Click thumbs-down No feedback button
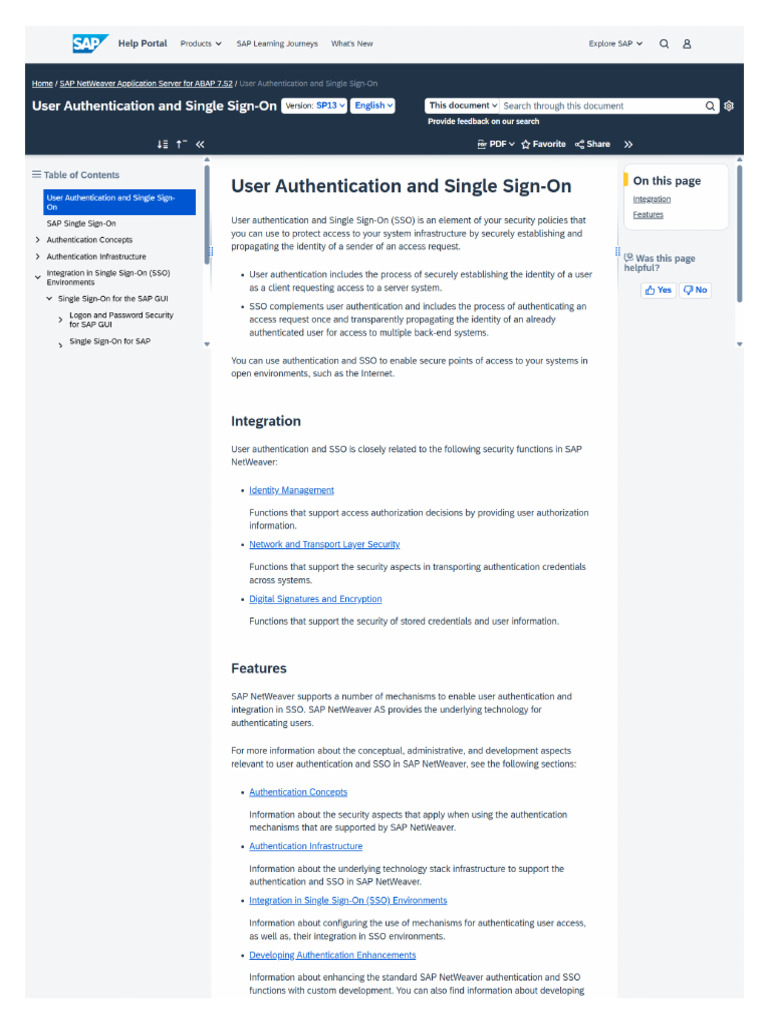This screenshot has width=768, height=1024. click(696, 290)
